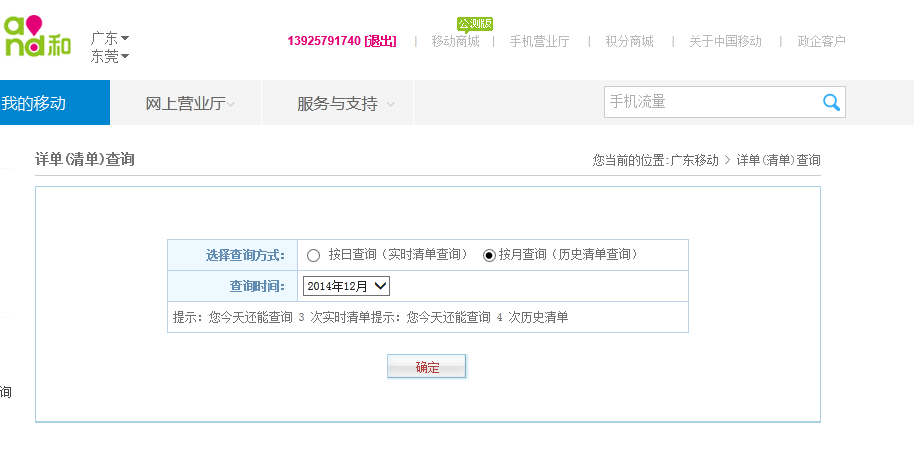The width and height of the screenshot is (914, 469).
Task: Click the green 公测版 badge
Action: point(475,23)
